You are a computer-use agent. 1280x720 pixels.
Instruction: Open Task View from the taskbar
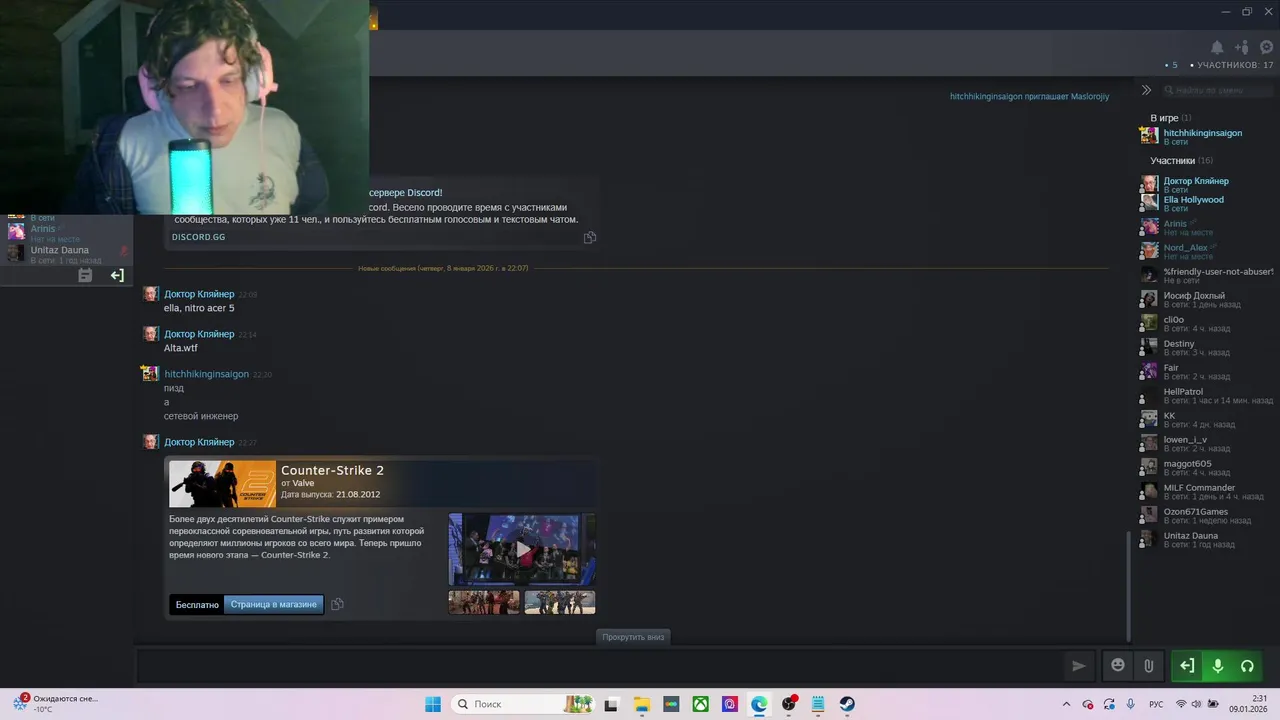(x=611, y=704)
